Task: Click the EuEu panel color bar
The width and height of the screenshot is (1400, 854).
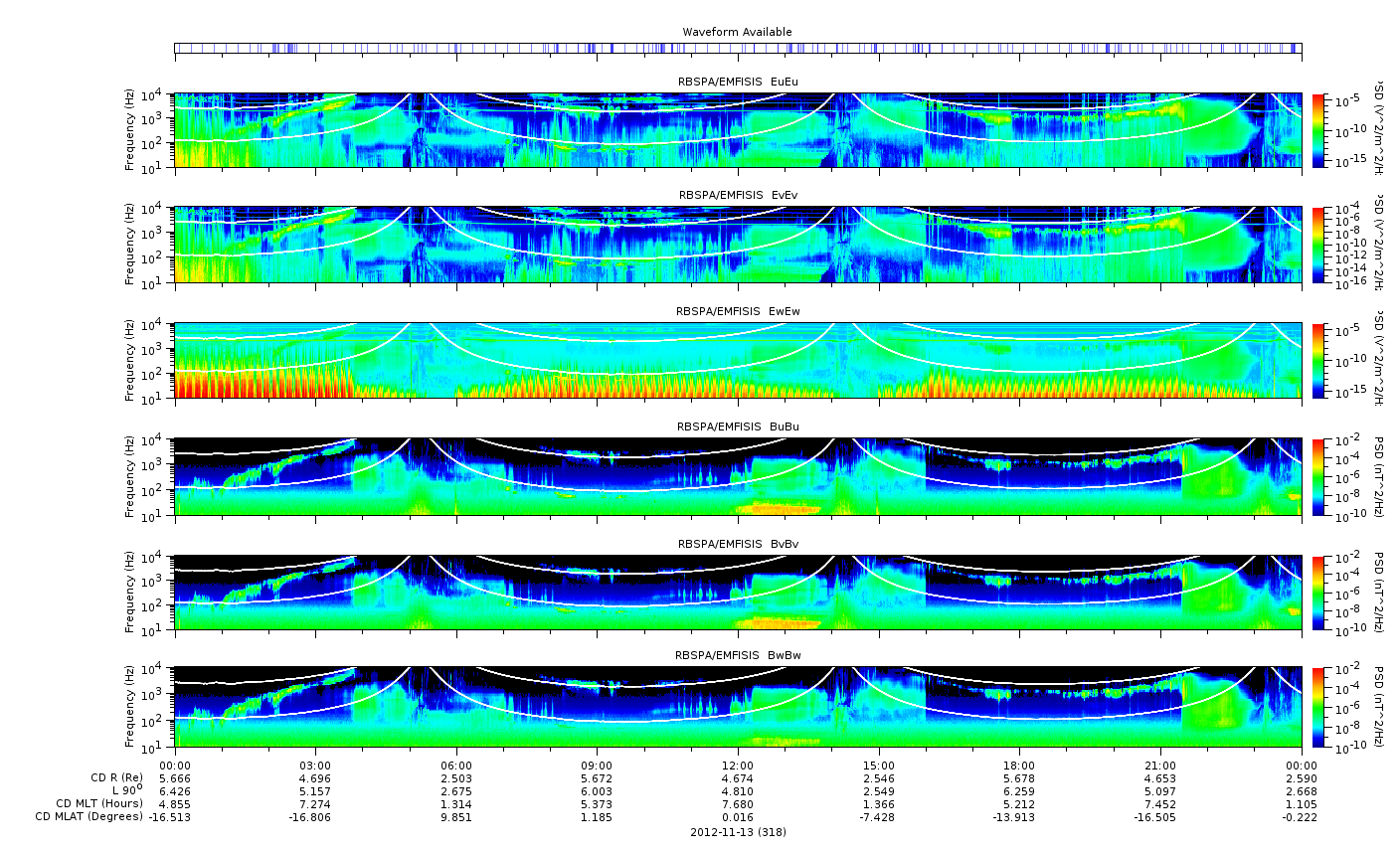Action: point(1318,130)
